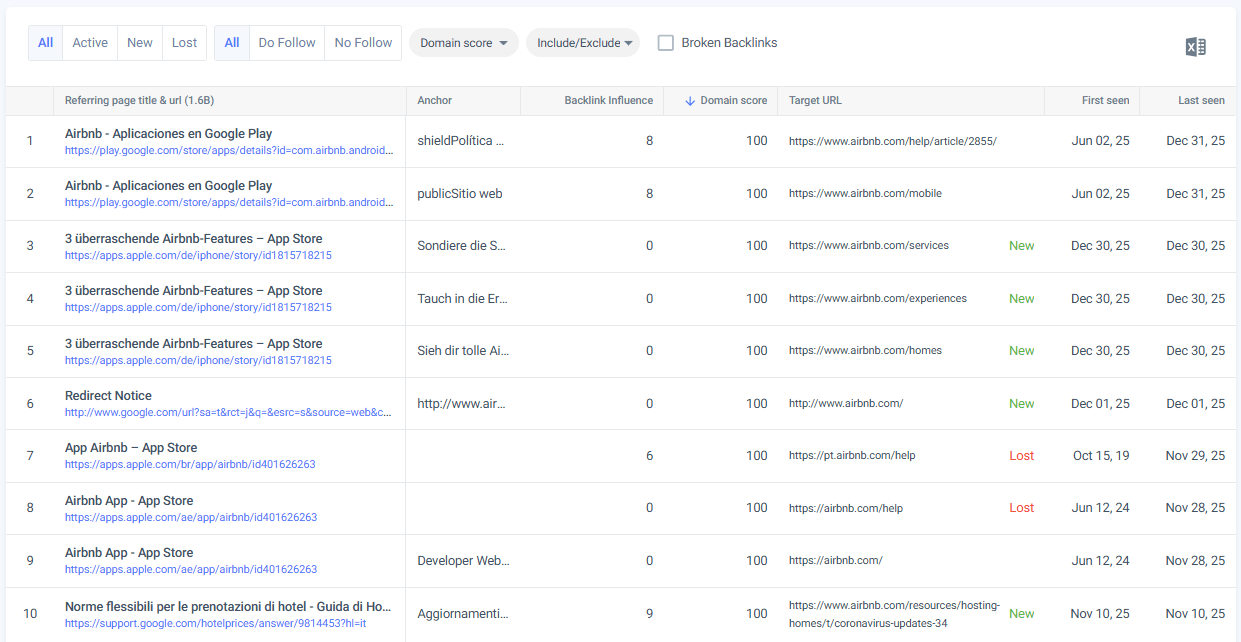Click the 'shieldPolítica' anchor text
The image size is (1241, 642).
(x=461, y=141)
